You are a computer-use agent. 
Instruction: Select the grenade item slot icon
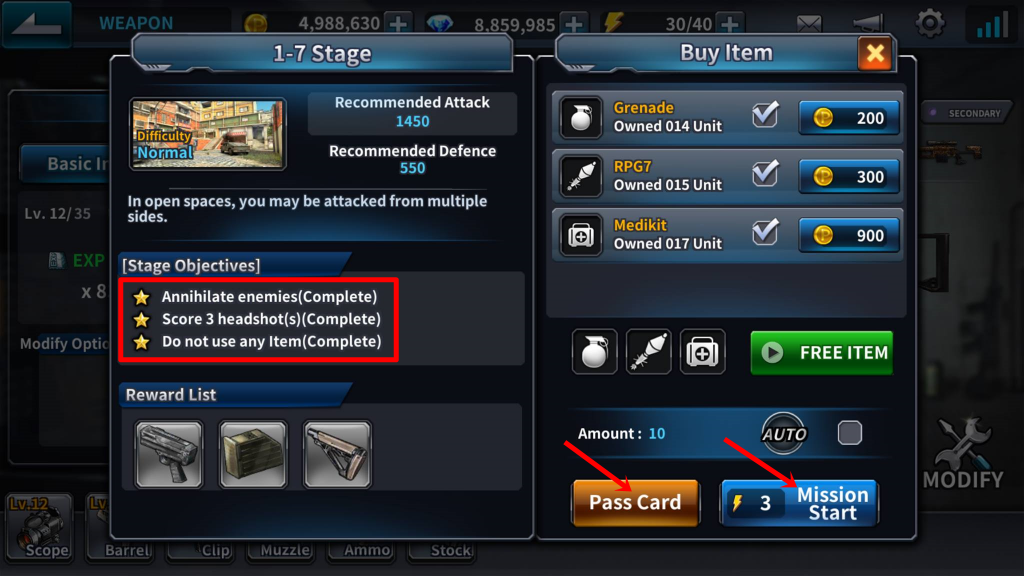pyautogui.click(x=594, y=352)
